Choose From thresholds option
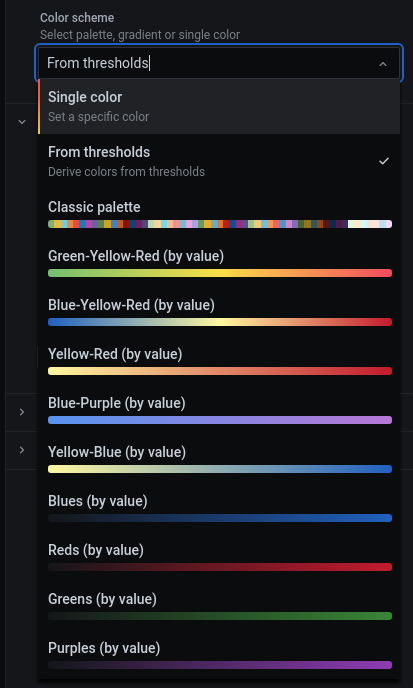This screenshot has width=413, height=688. pos(219,161)
